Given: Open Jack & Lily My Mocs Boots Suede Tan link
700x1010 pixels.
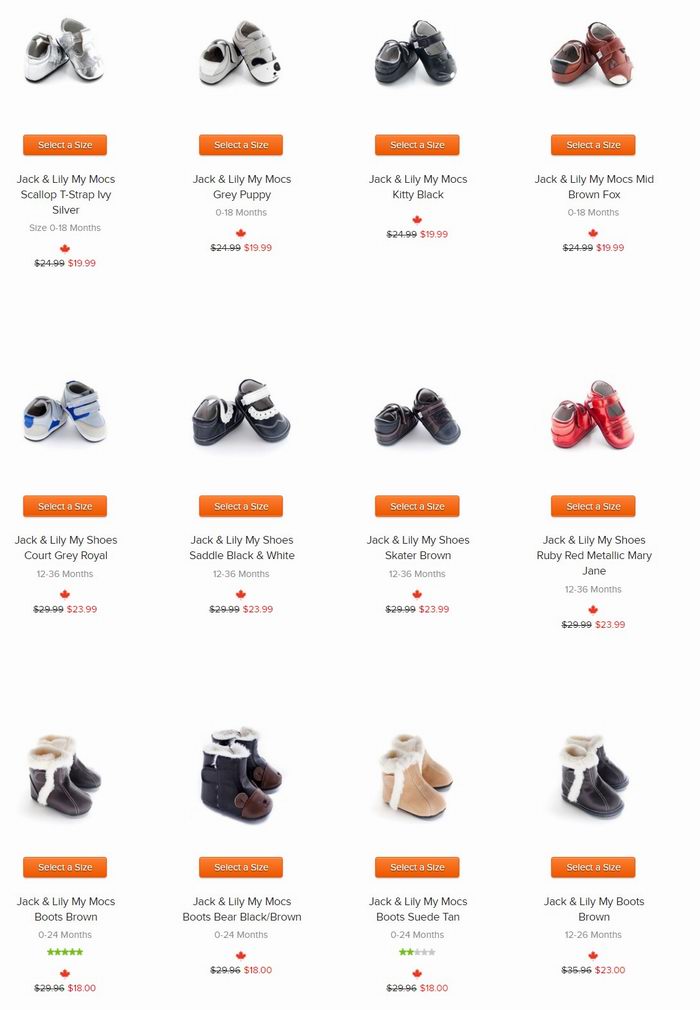Looking at the screenshot, I should coord(418,909).
